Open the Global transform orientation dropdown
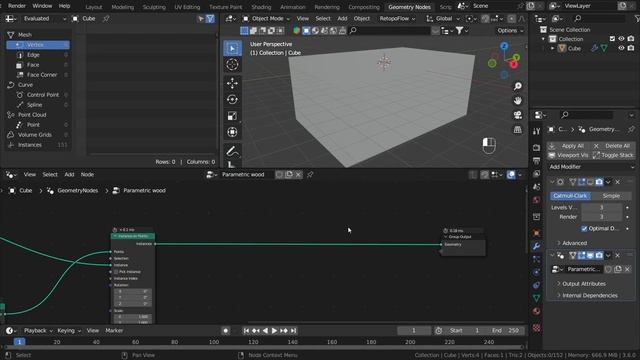 443,19
